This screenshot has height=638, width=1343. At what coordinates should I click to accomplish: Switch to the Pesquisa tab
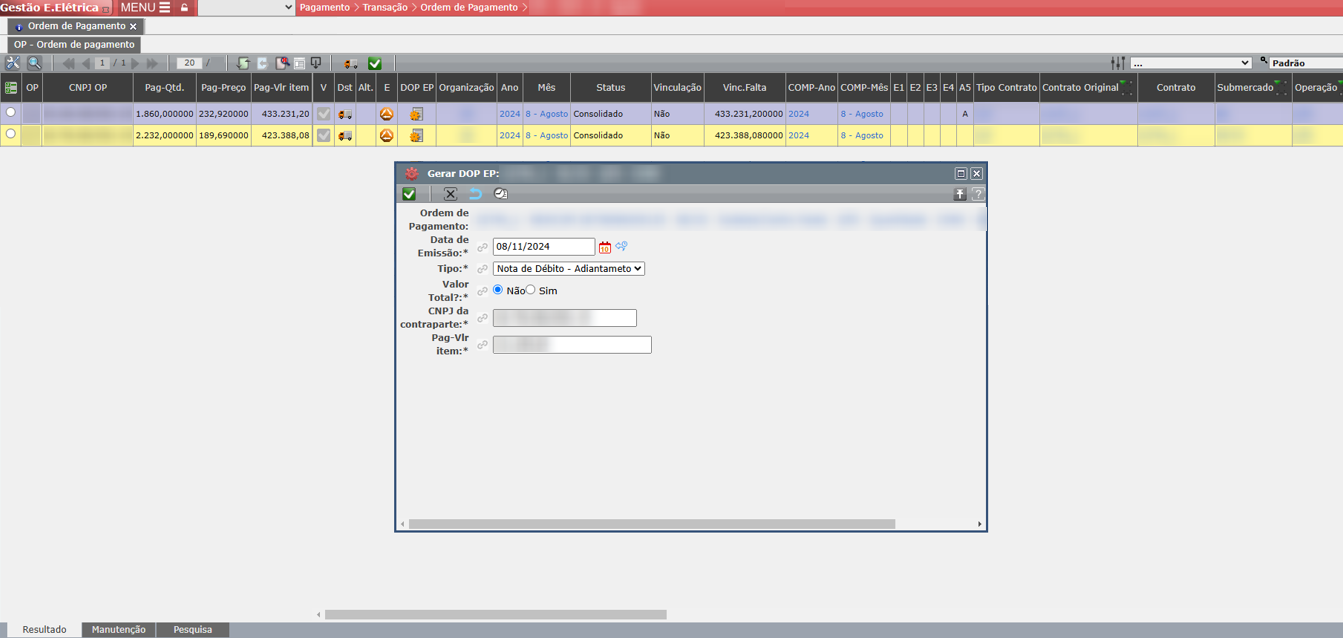(192, 630)
